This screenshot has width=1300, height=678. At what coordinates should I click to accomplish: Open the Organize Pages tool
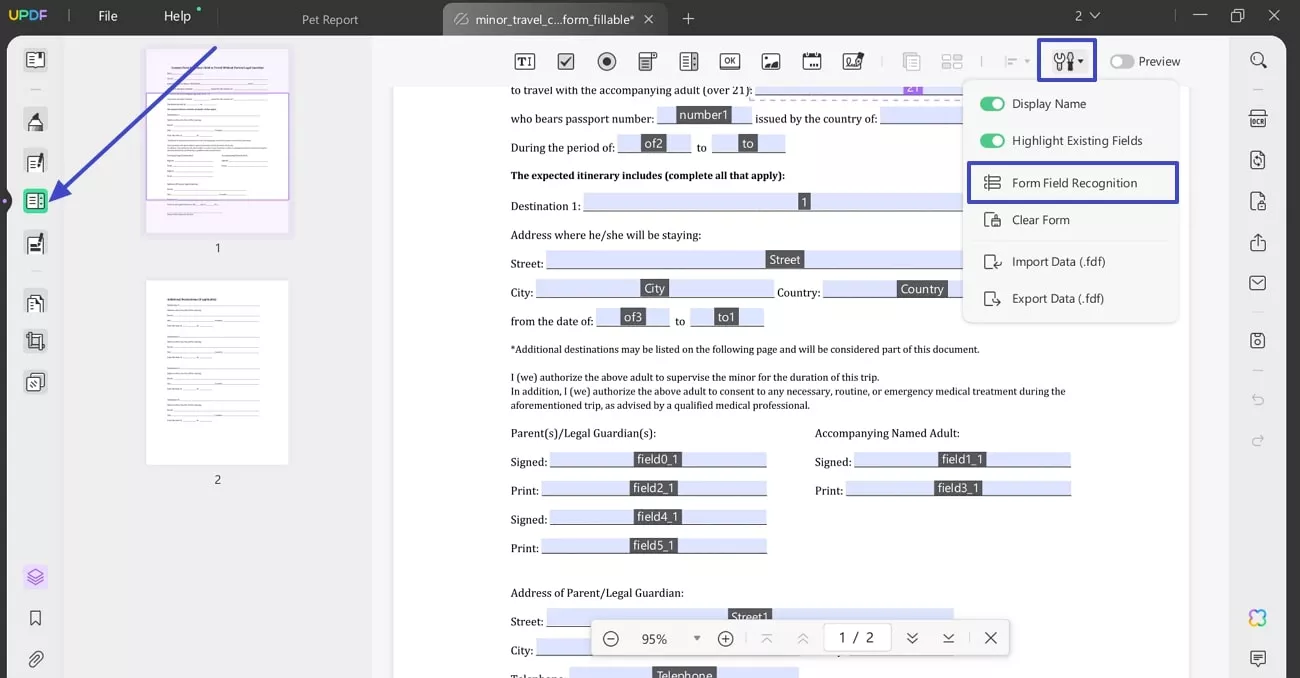(x=36, y=302)
